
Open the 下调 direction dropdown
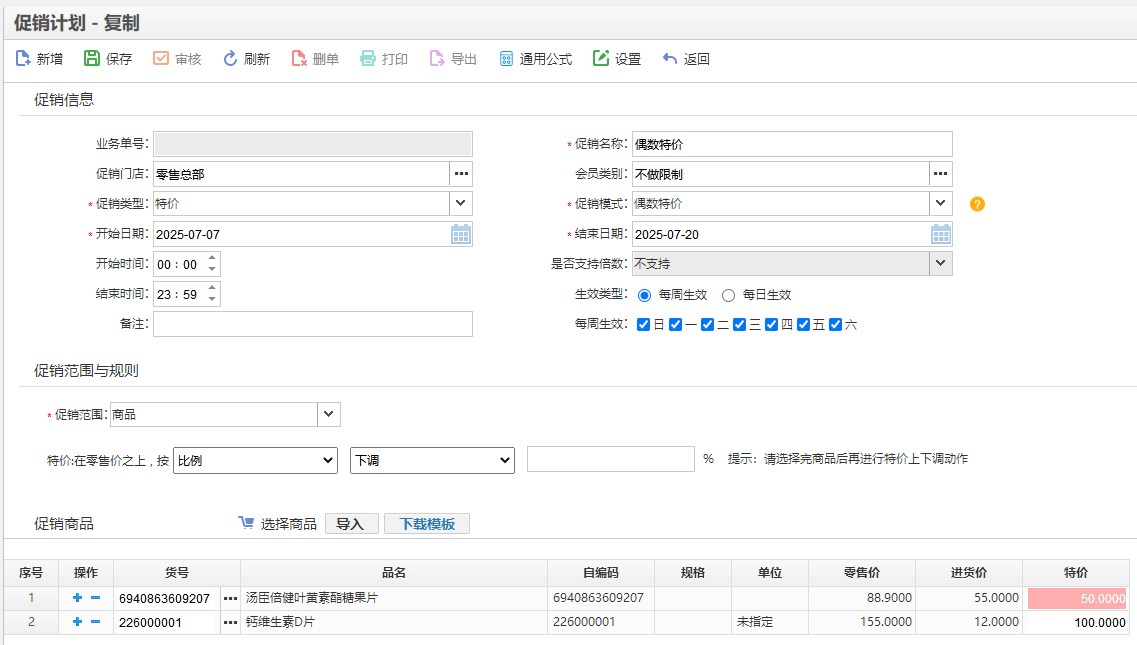click(432, 461)
